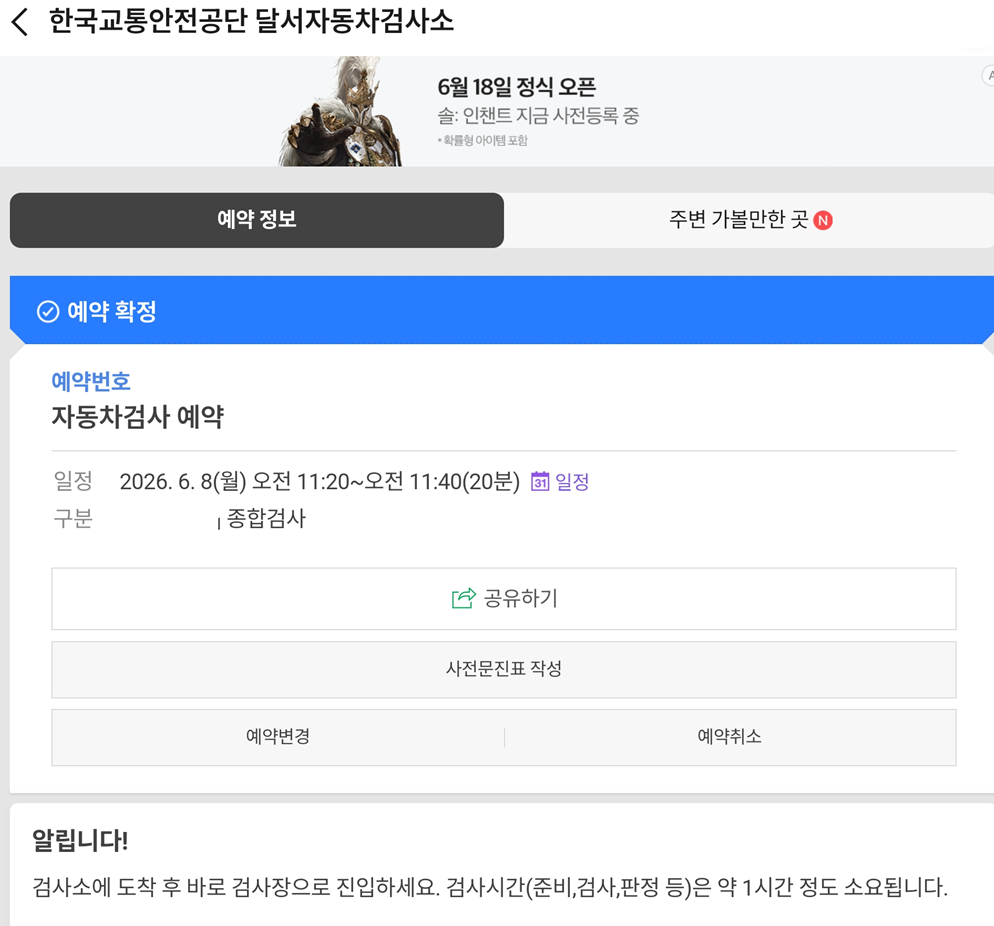Open the calendar icon next to 일정
The height and width of the screenshot is (926, 994).
(x=539, y=482)
